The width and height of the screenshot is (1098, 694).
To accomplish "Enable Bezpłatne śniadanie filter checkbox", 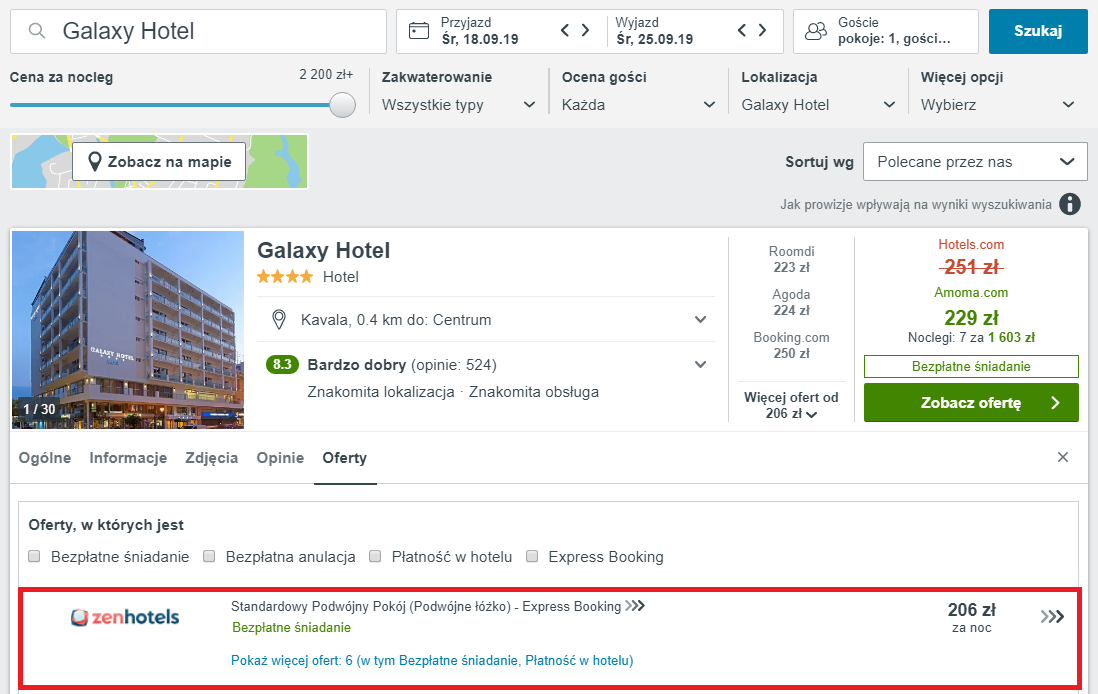I will click(x=34, y=557).
